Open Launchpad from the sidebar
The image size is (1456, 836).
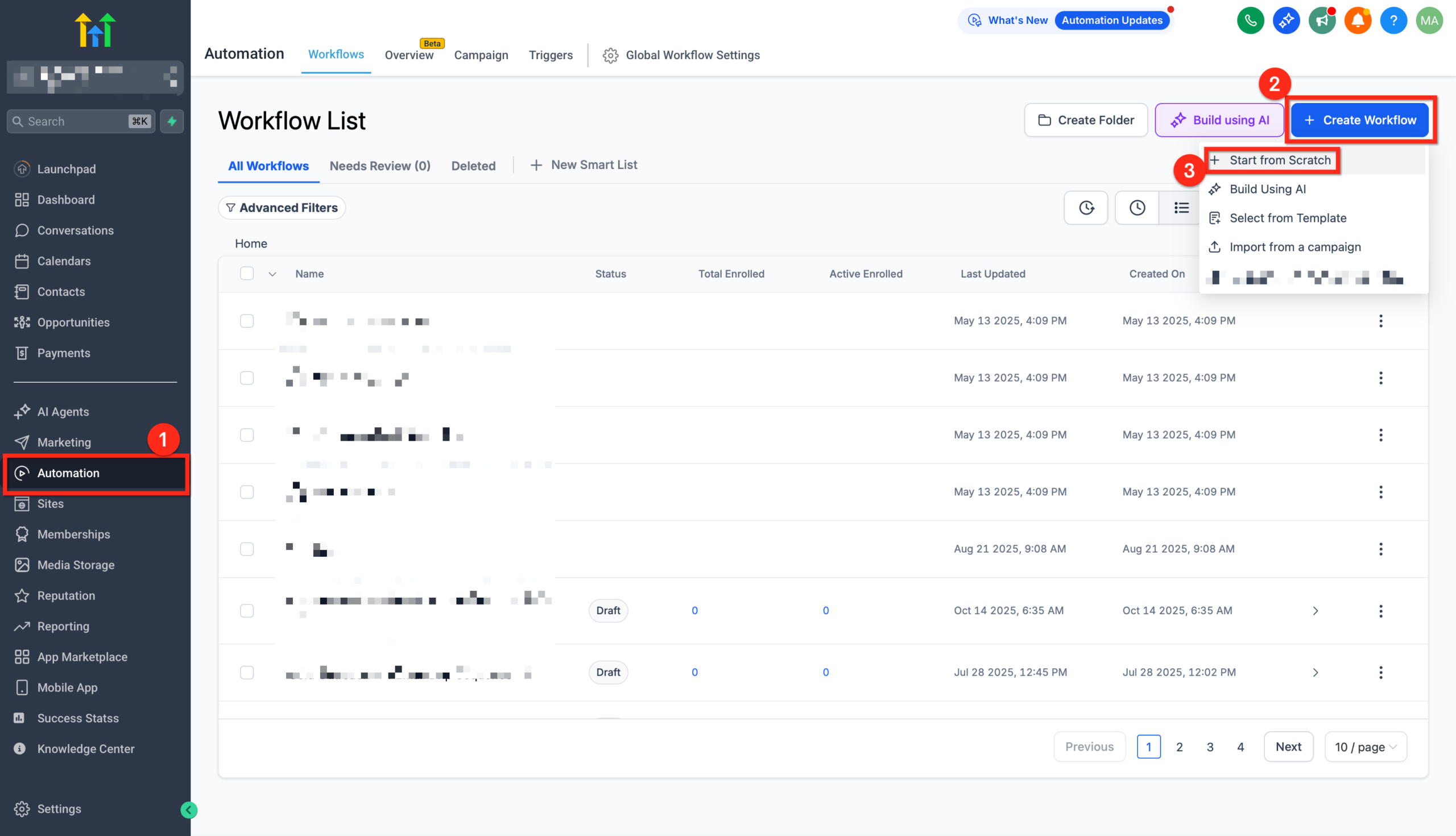coord(67,168)
